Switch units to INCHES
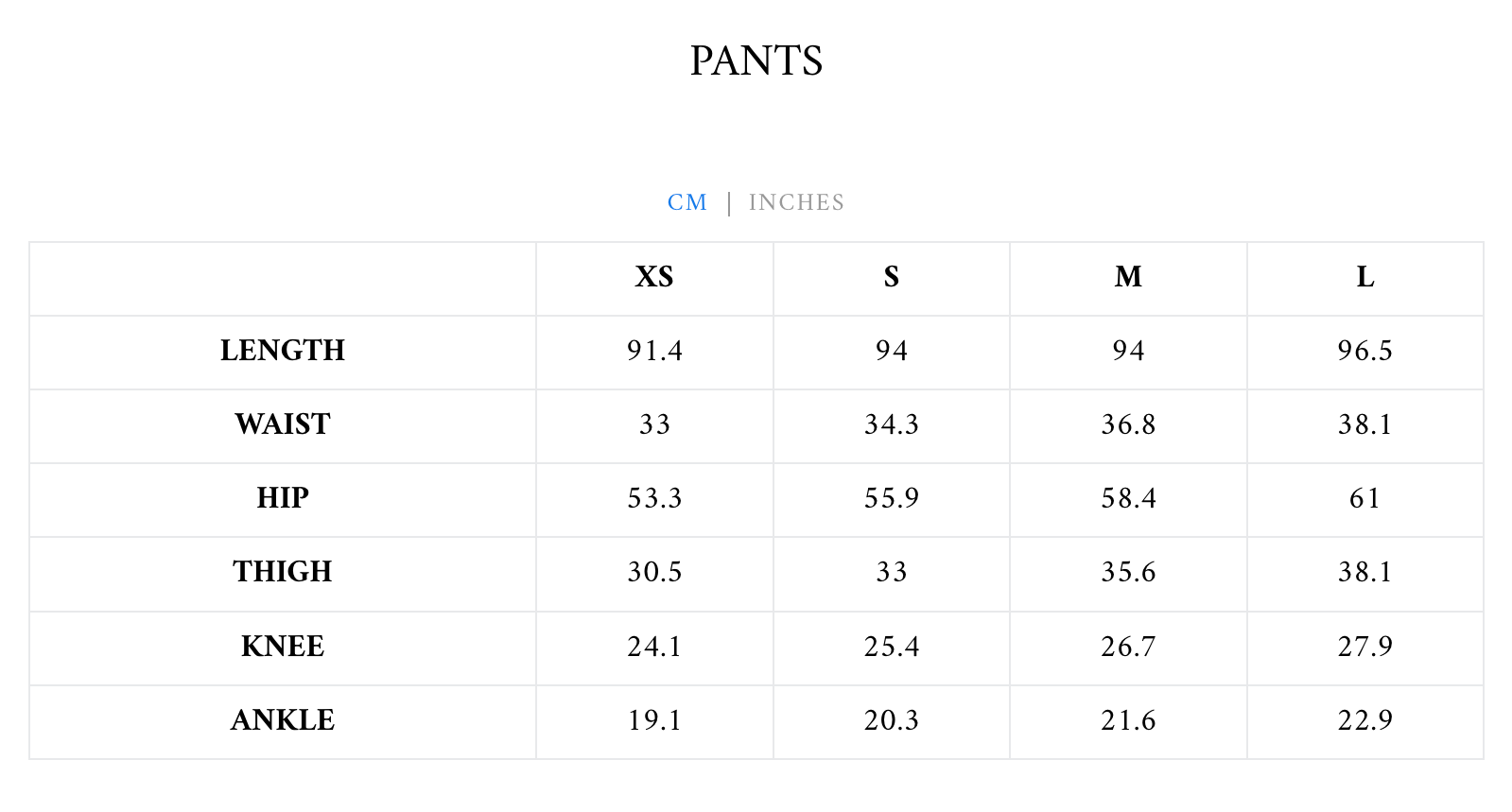Screen dimensions: 1512x812 796,202
